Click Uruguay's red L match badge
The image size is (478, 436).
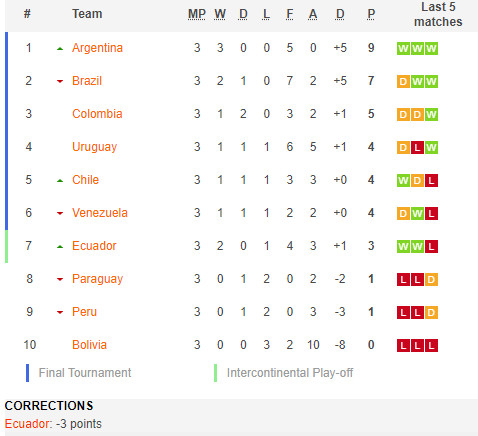[x=417, y=147]
